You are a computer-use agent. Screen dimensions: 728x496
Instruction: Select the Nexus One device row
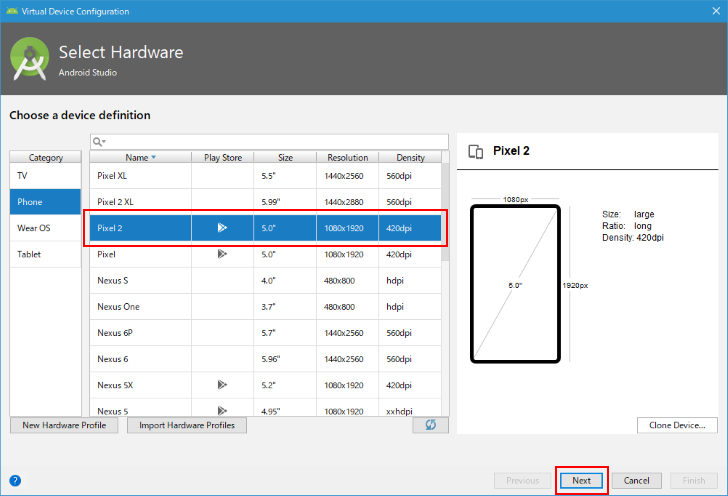click(265, 307)
